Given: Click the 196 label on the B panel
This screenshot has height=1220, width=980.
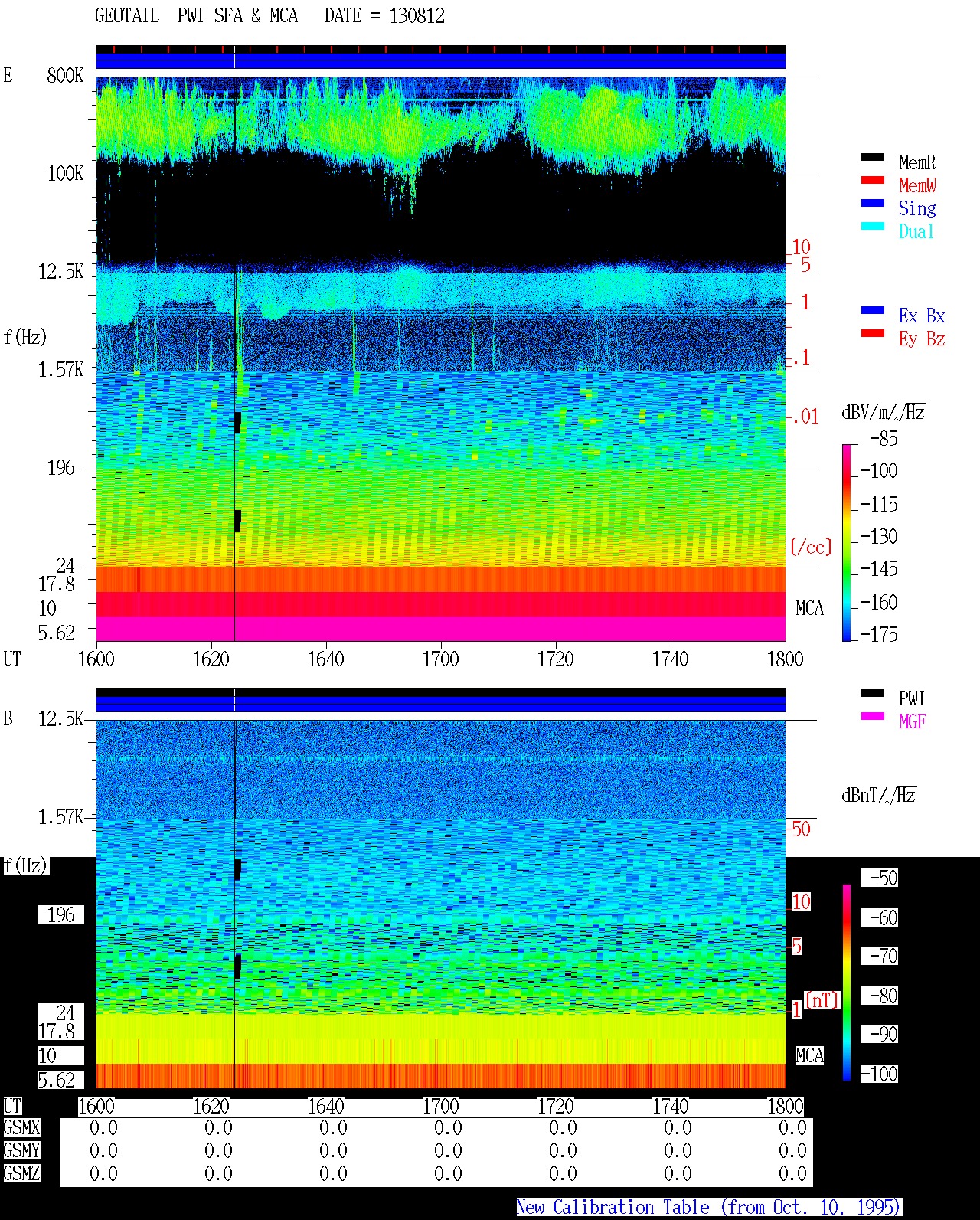Looking at the screenshot, I should tap(61, 915).
